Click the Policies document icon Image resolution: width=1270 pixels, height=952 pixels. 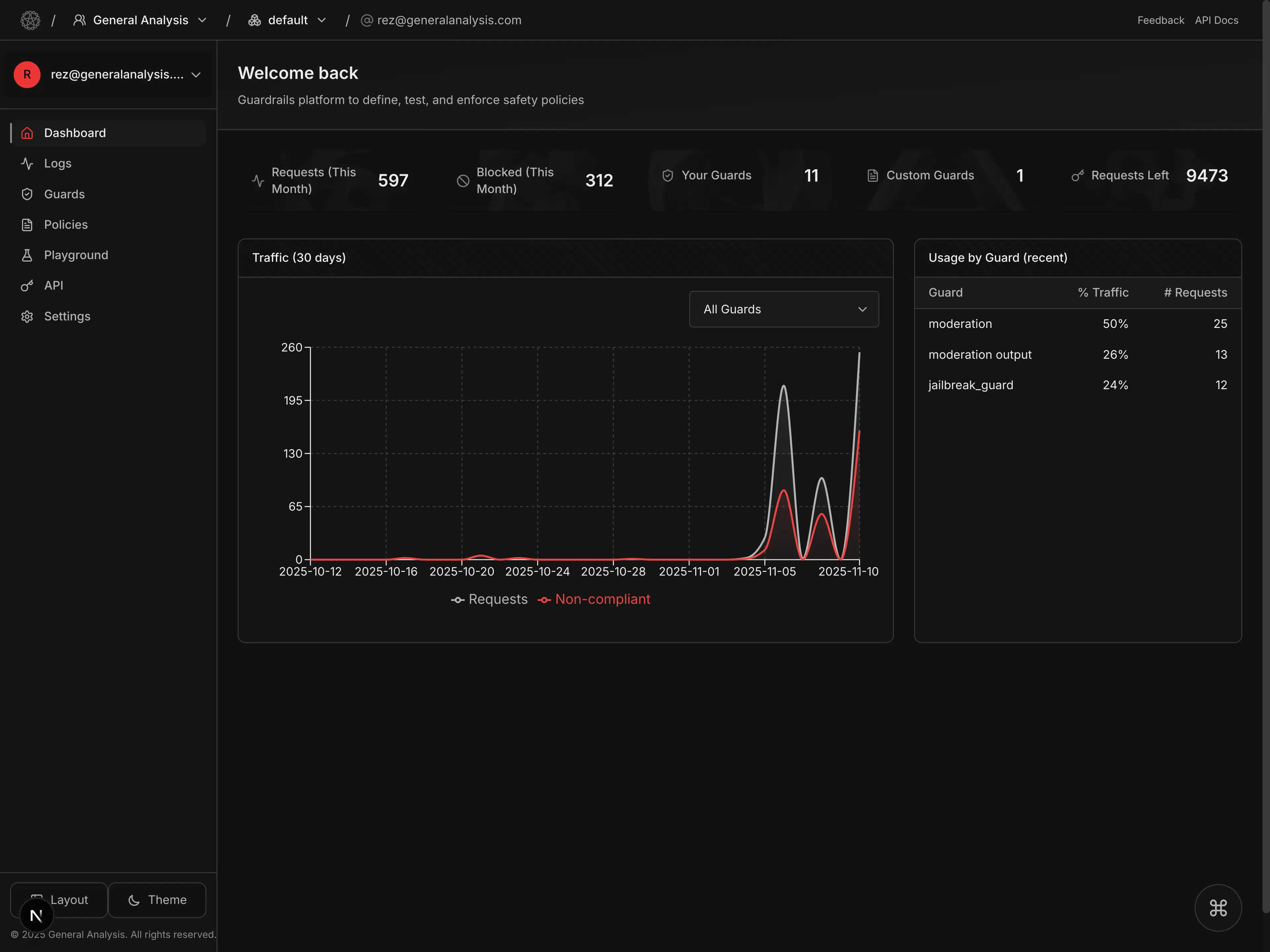(27, 224)
